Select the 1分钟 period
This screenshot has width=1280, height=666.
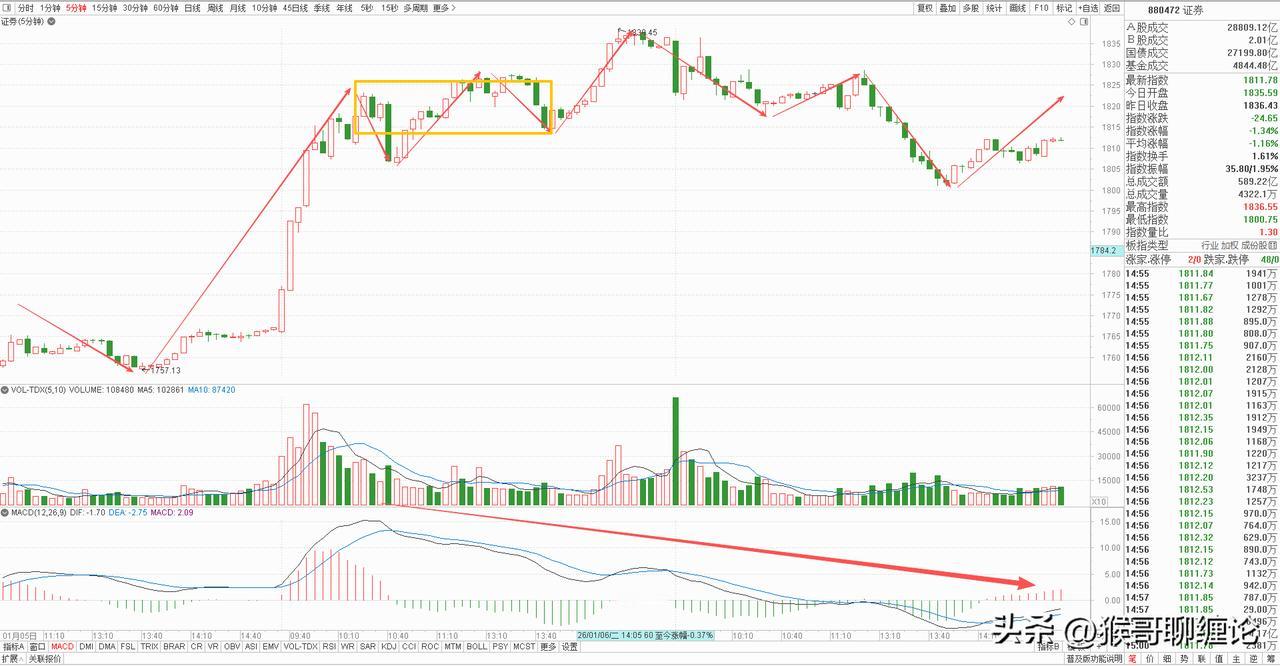[x=50, y=7]
